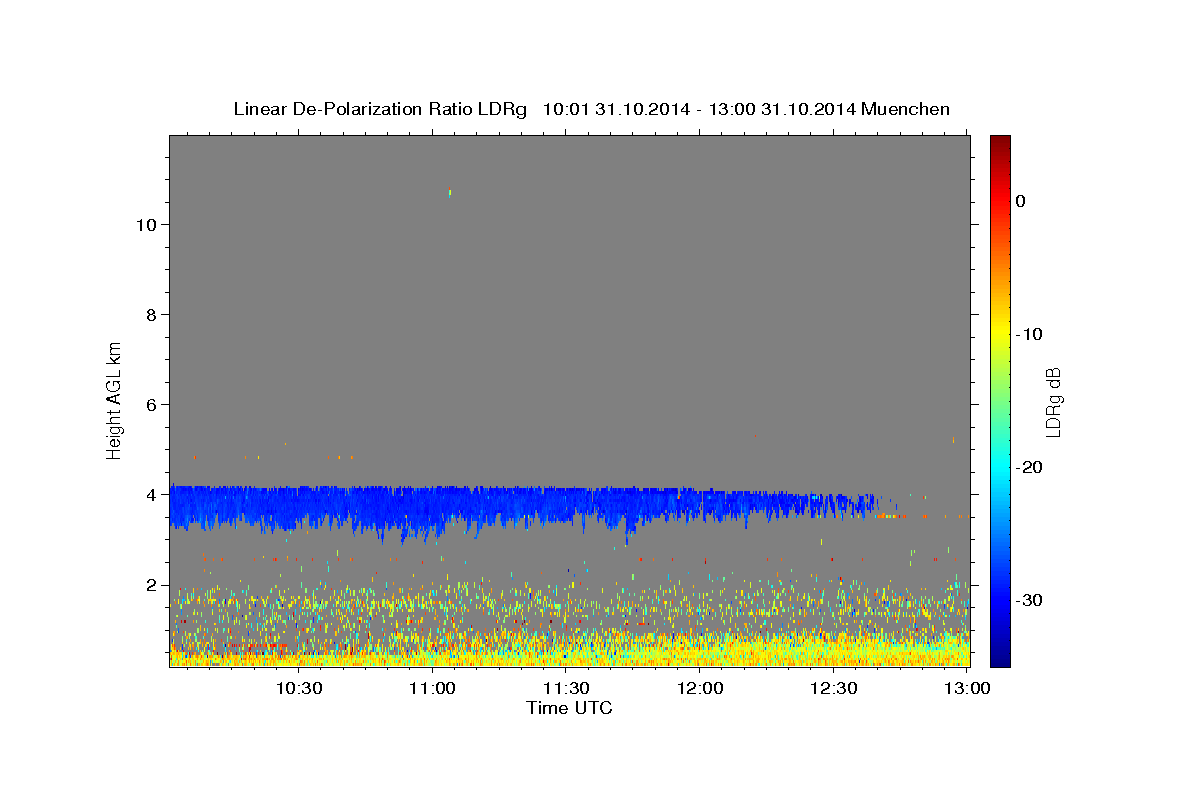Screen dimensions: 1200x800
Task: Click the '11:30' time tick label
Action: coord(567,688)
